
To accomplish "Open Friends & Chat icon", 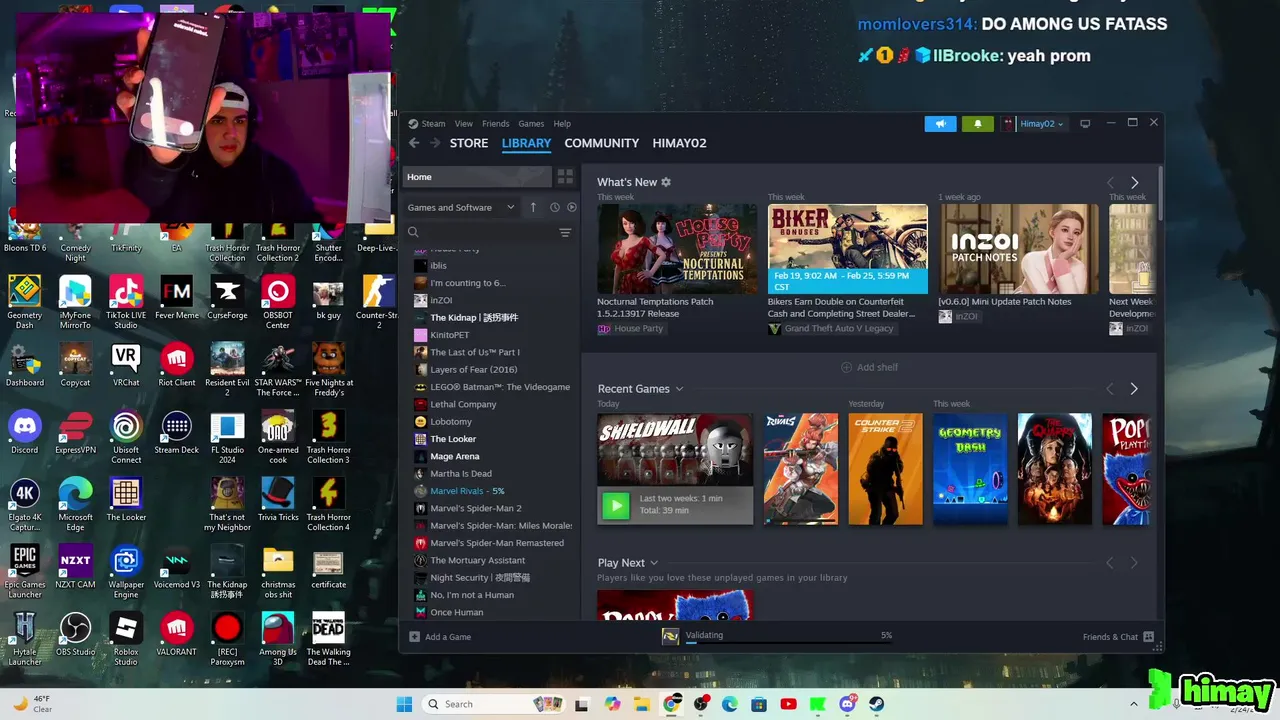I will coord(1148,637).
